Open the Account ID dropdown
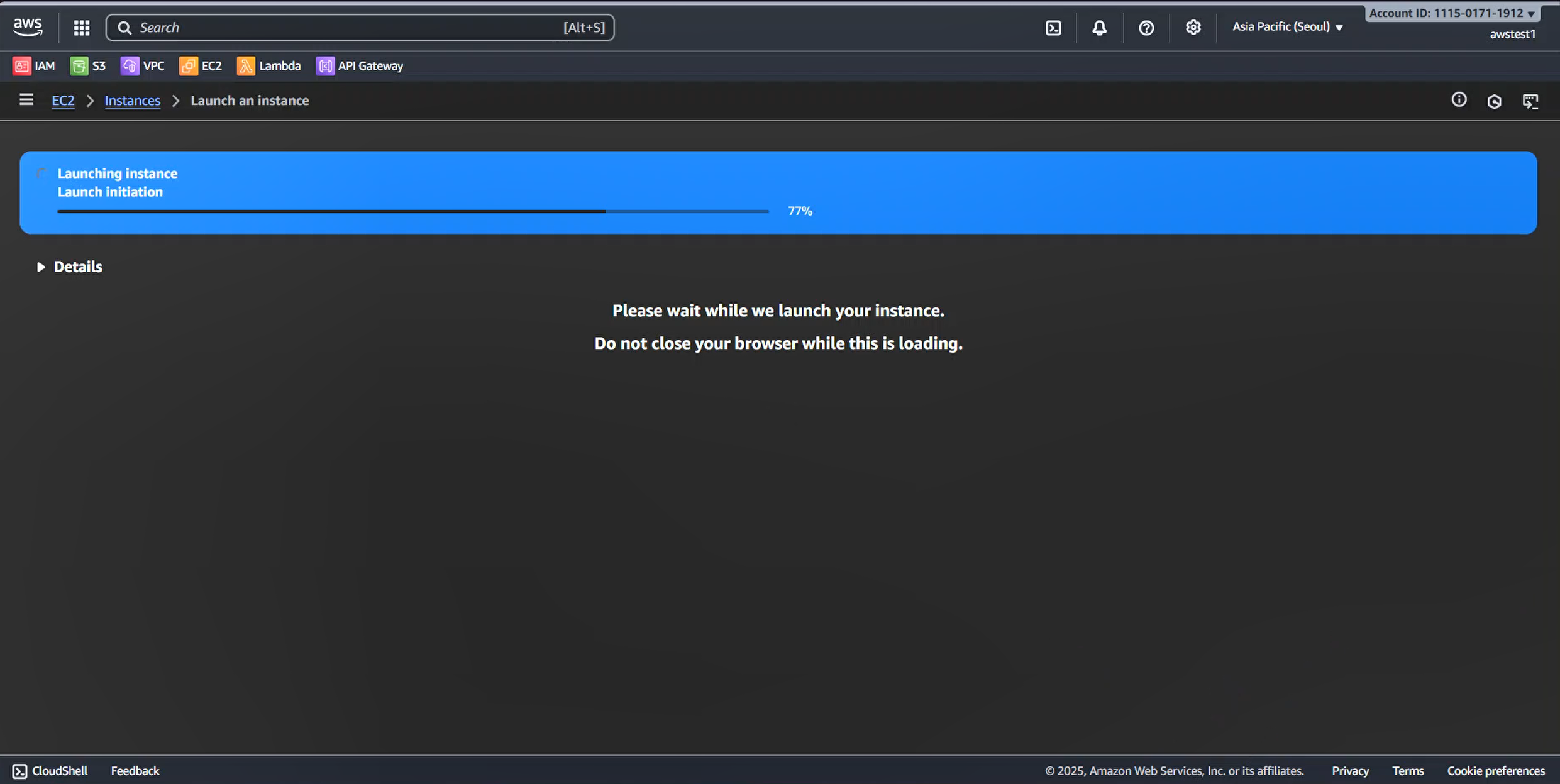The width and height of the screenshot is (1560, 784). point(1452,13)
